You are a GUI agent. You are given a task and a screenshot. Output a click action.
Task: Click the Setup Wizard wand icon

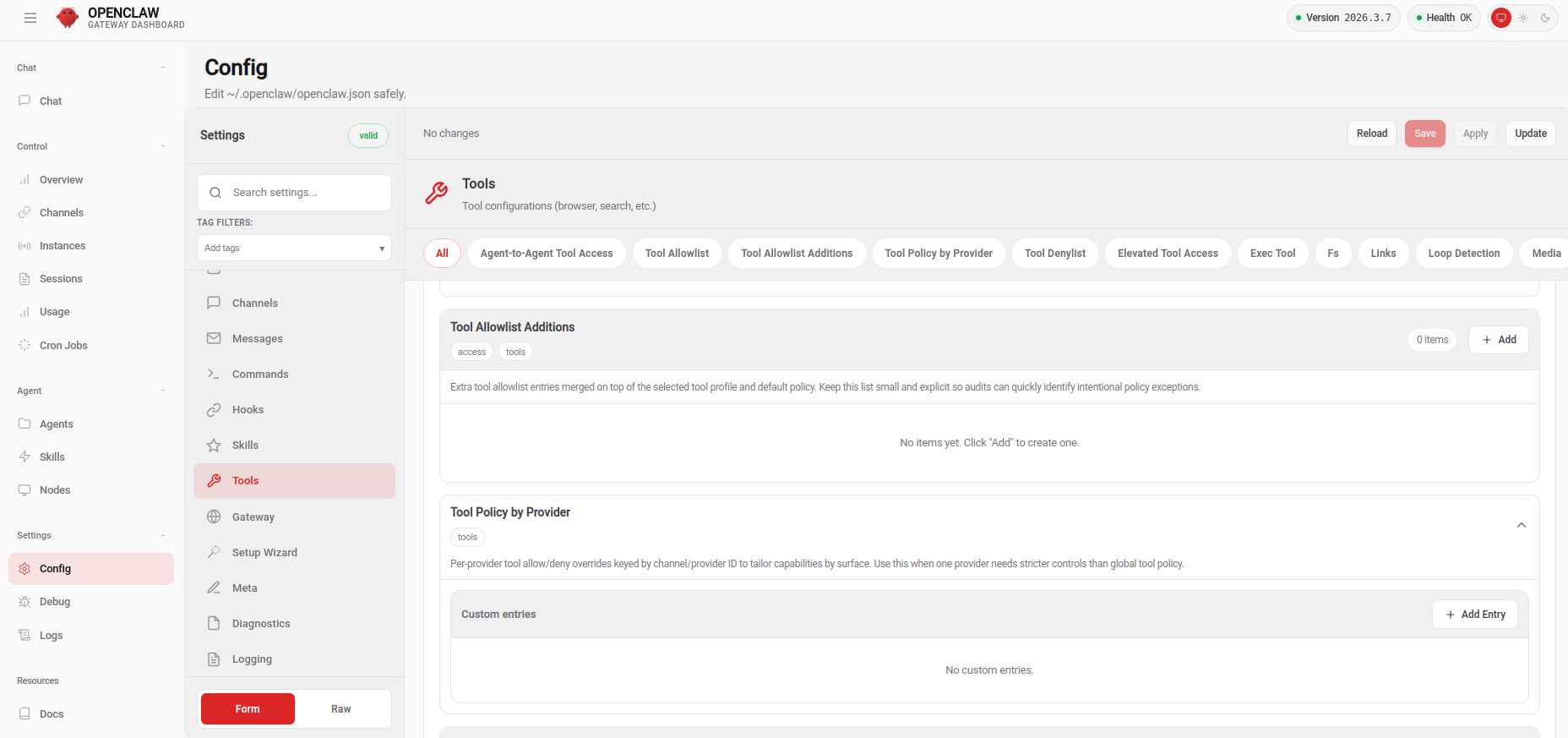click(x=214, y=552)
